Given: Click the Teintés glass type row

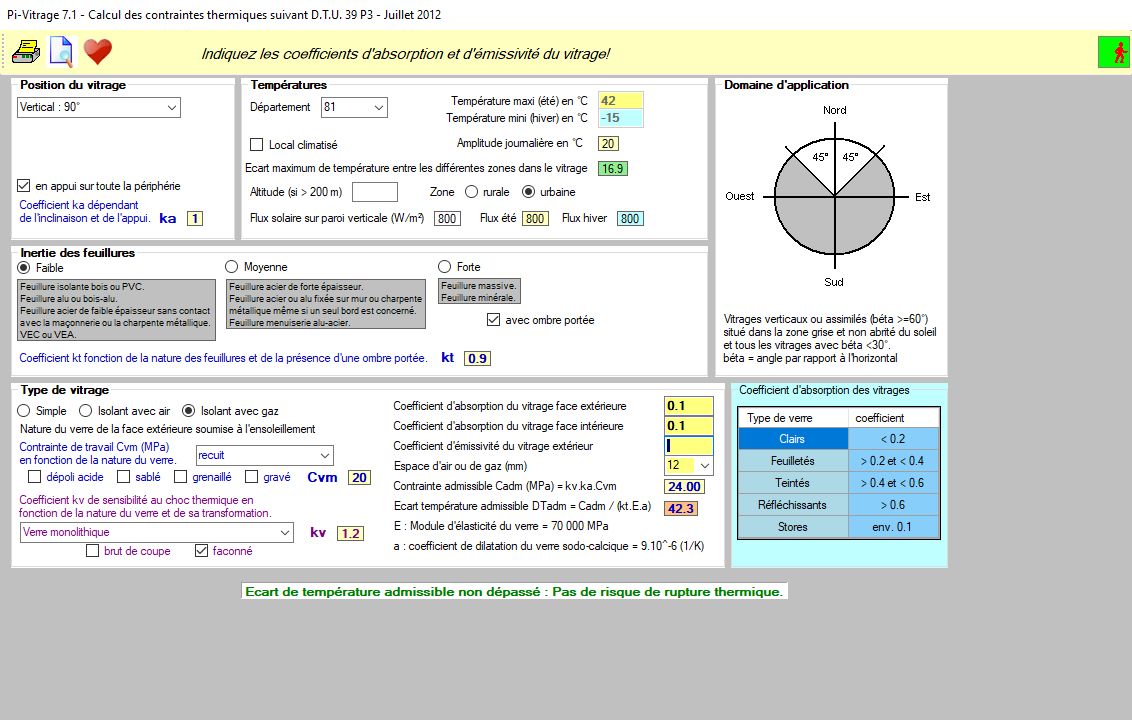Looking at the screenshot, I should tap(792, 483).
